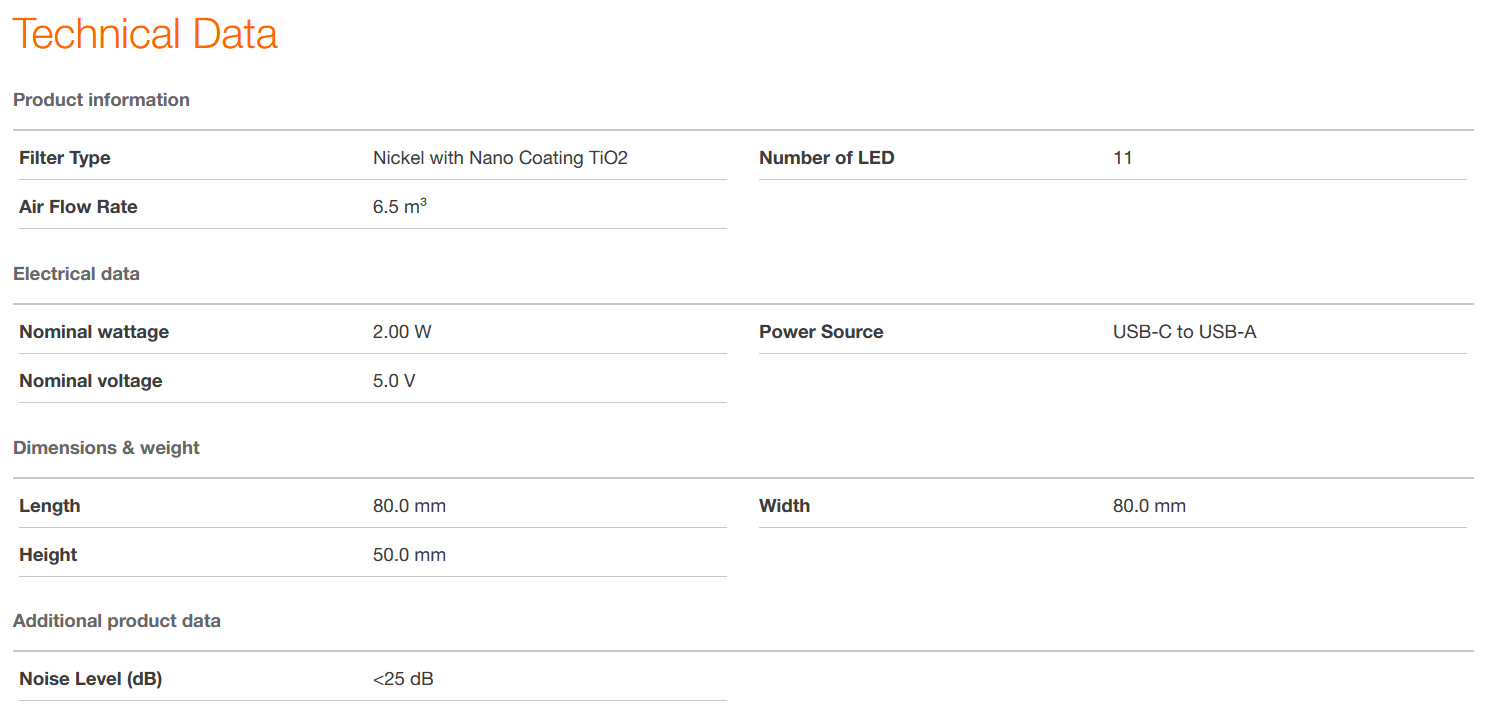Click the Air Flow Rate label
1494x720 pixels.
pyautogui.click(x=78, y=207)
